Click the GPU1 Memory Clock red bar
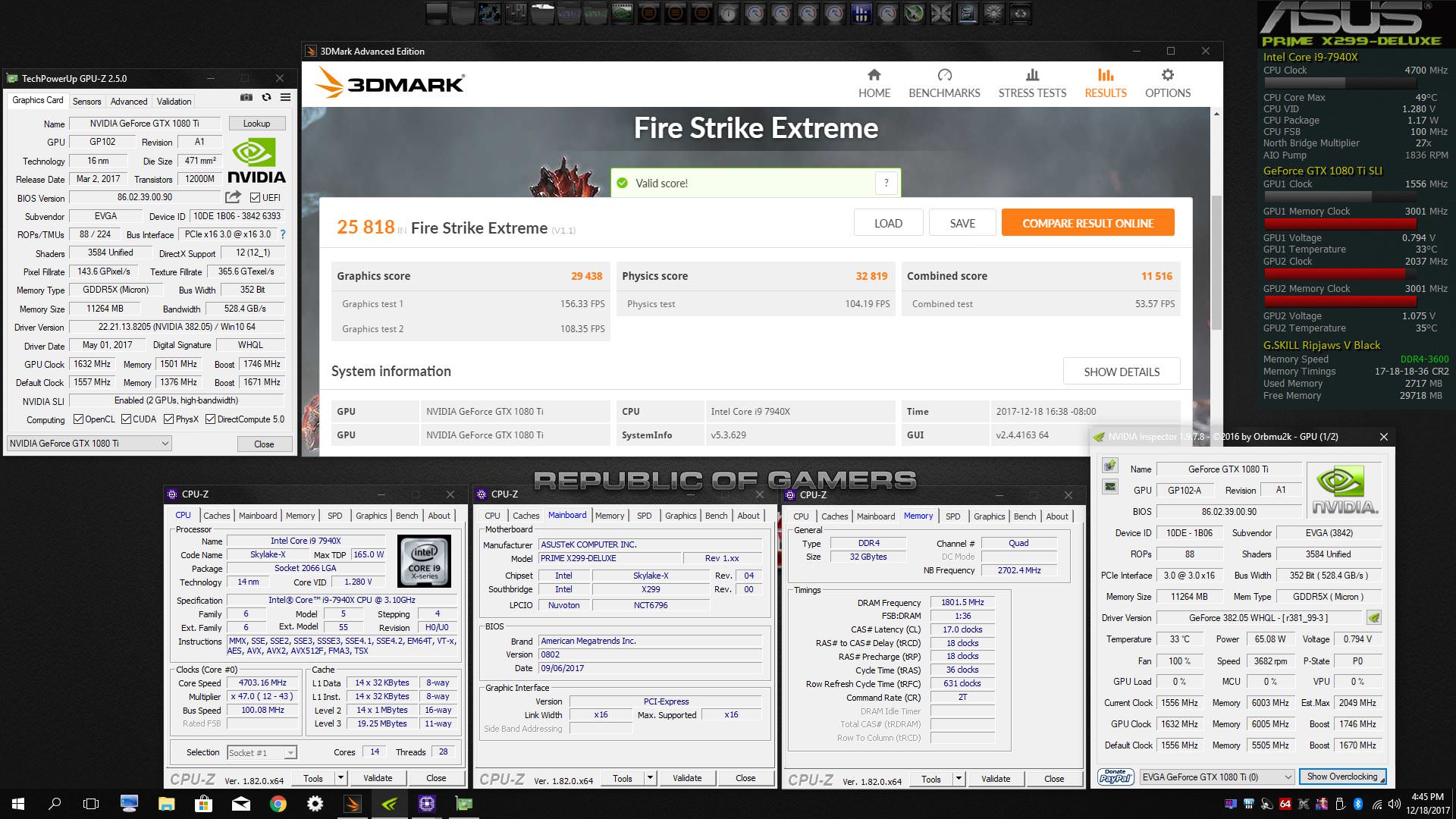 1339,224
